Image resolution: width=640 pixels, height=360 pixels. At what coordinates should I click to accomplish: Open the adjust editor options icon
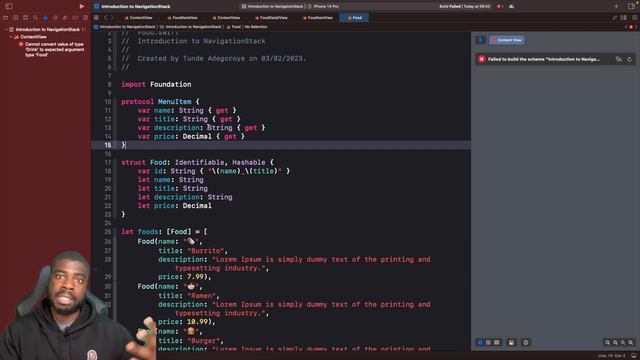624,18
